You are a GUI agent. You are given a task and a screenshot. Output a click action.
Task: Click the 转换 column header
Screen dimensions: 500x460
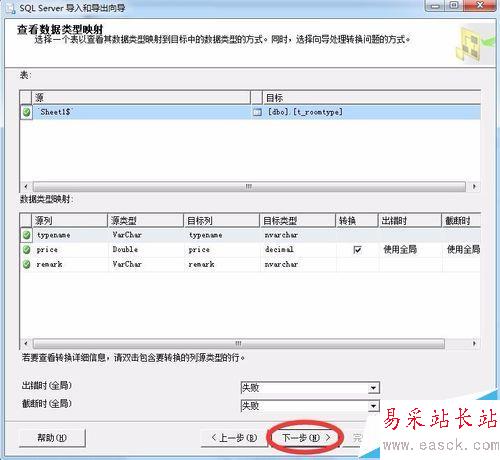point(357,220)
